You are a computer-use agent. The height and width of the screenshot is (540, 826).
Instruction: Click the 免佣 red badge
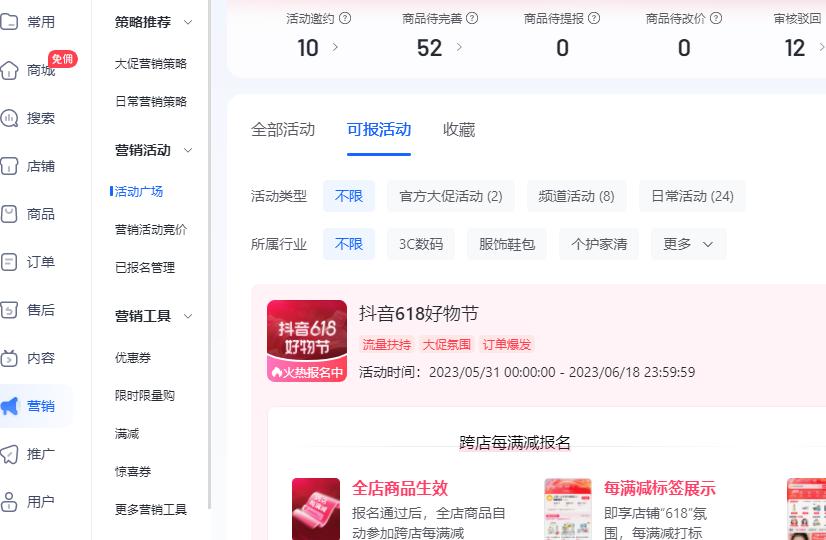[63, 58]
